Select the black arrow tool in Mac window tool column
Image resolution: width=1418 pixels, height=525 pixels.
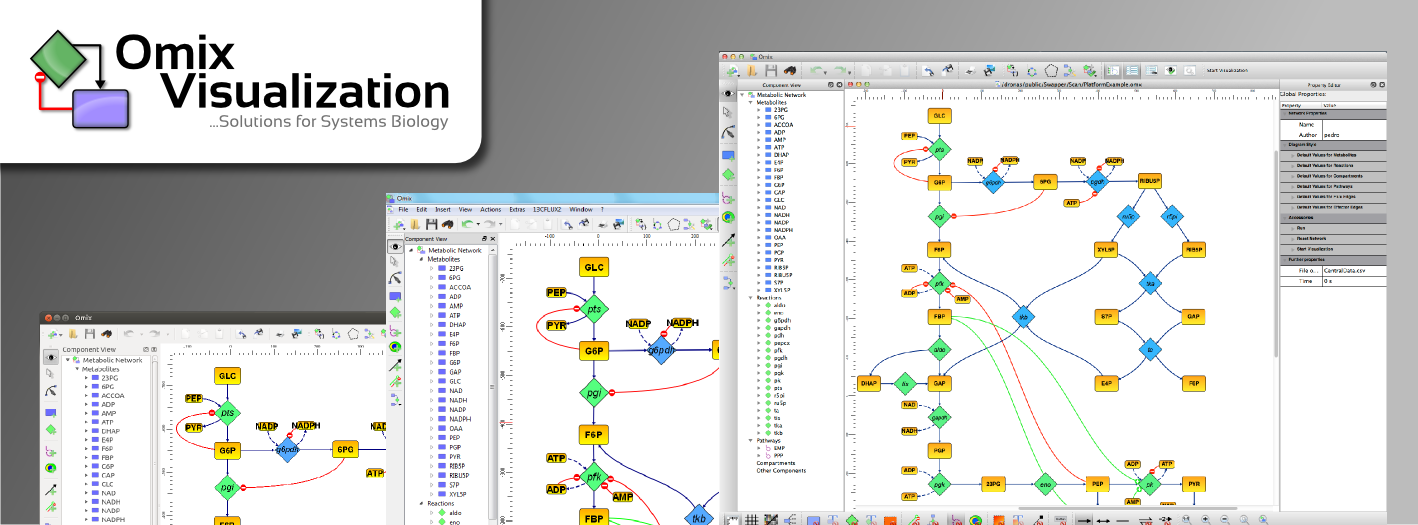pyautogui.click(x=729, y=240)
